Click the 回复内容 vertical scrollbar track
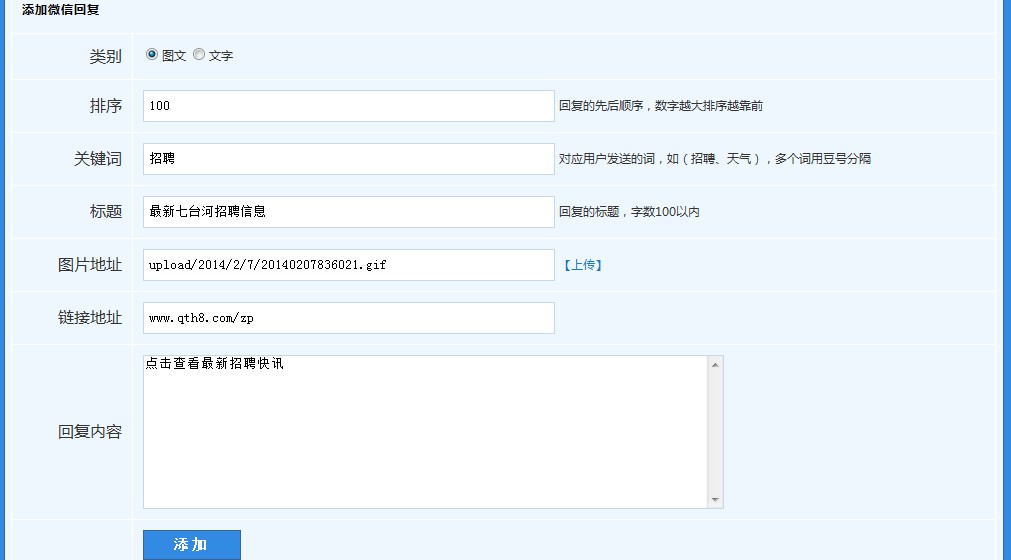Image resolution: width=1011 pixels, height=560 pixels. (x=715, y=432)
